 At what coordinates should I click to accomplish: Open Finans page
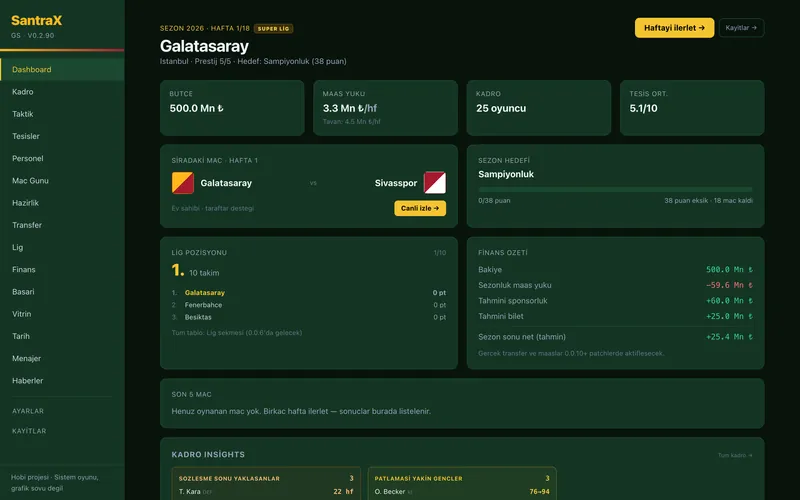tap(62, 269)
